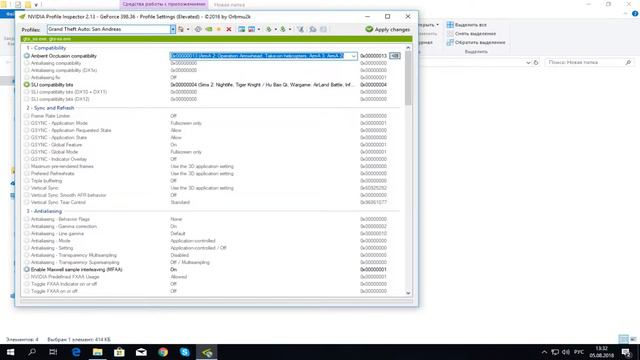Select the Triple buffering row
The image size is (640, 360).
click(211, 180)
